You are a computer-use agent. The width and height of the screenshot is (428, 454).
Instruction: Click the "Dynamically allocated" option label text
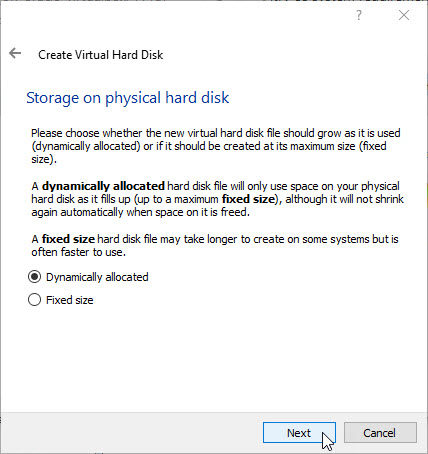97,277
